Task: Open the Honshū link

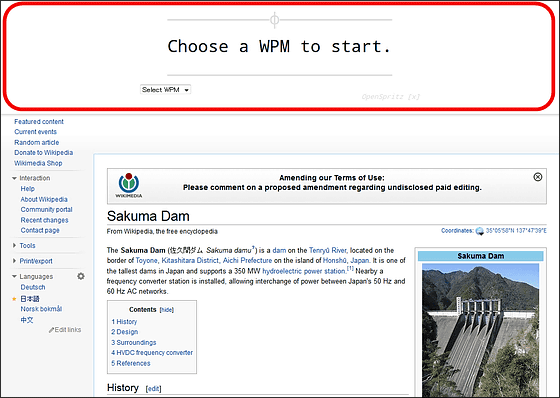Action: coord(335,260)
